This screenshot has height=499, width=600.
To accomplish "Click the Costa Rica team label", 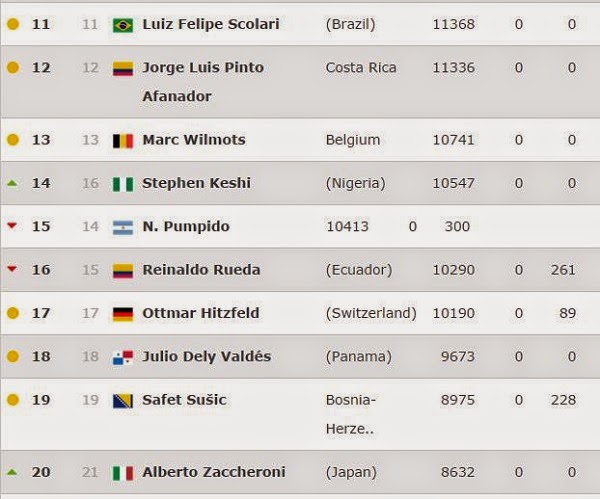I will 361,68.
